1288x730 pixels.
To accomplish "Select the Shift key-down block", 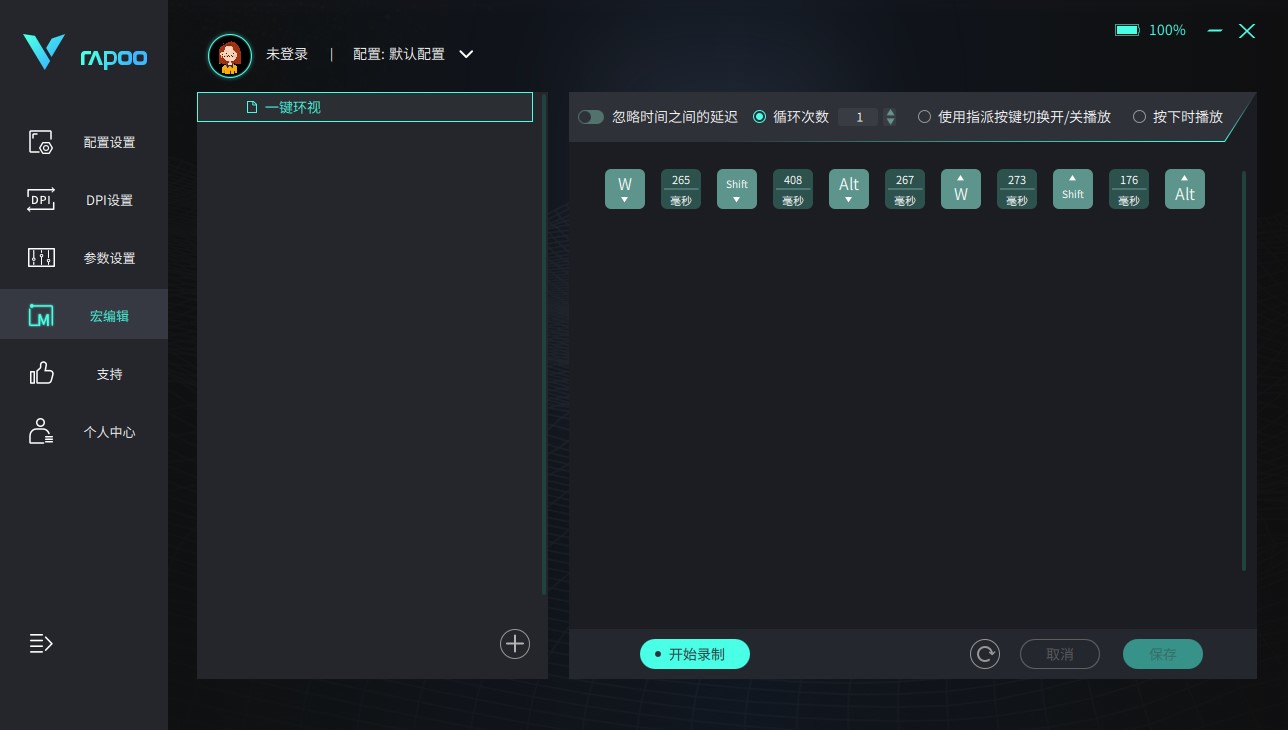I will pyautogui.click(x=737, y=189).
